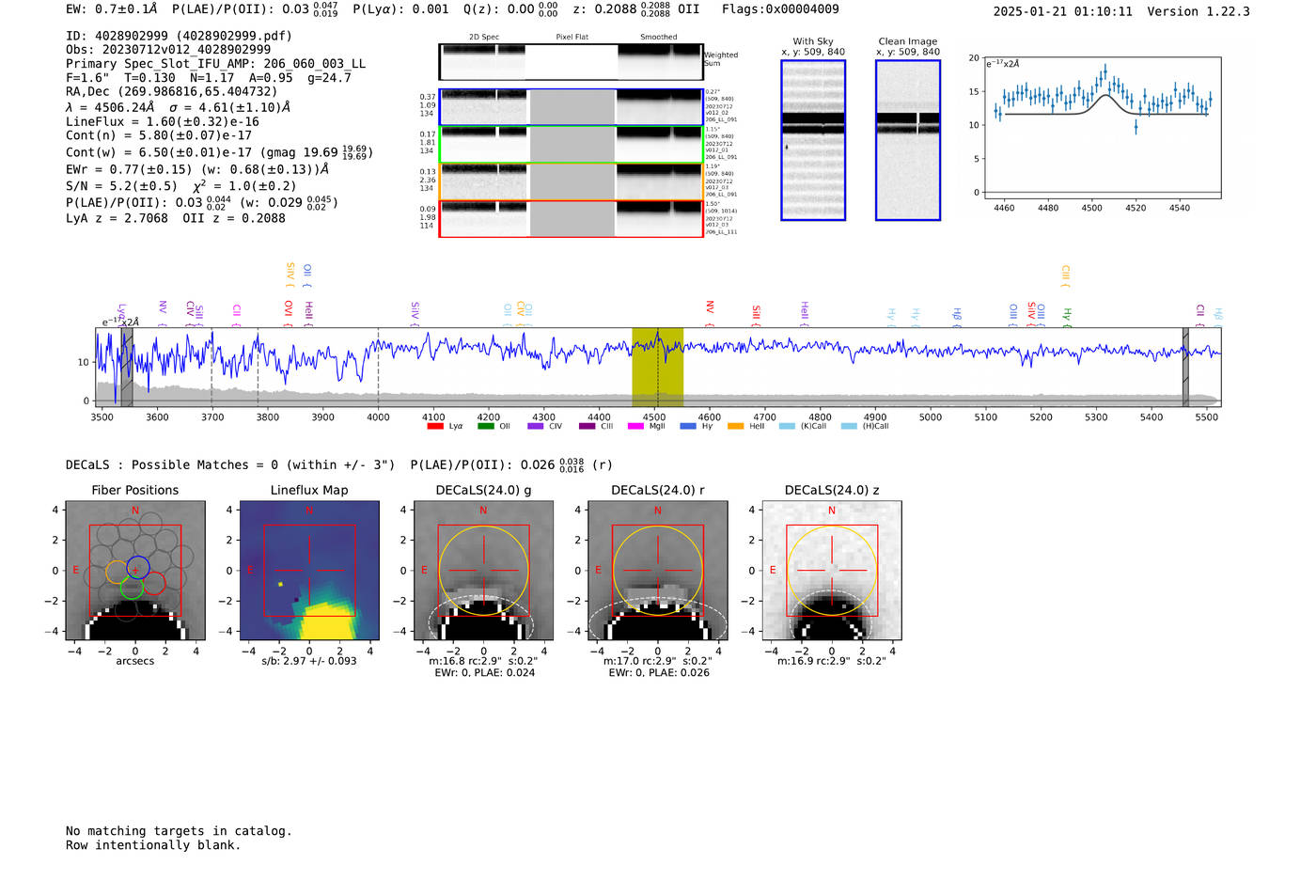Click the red Lyα legend swatch

tap(435, 426)
